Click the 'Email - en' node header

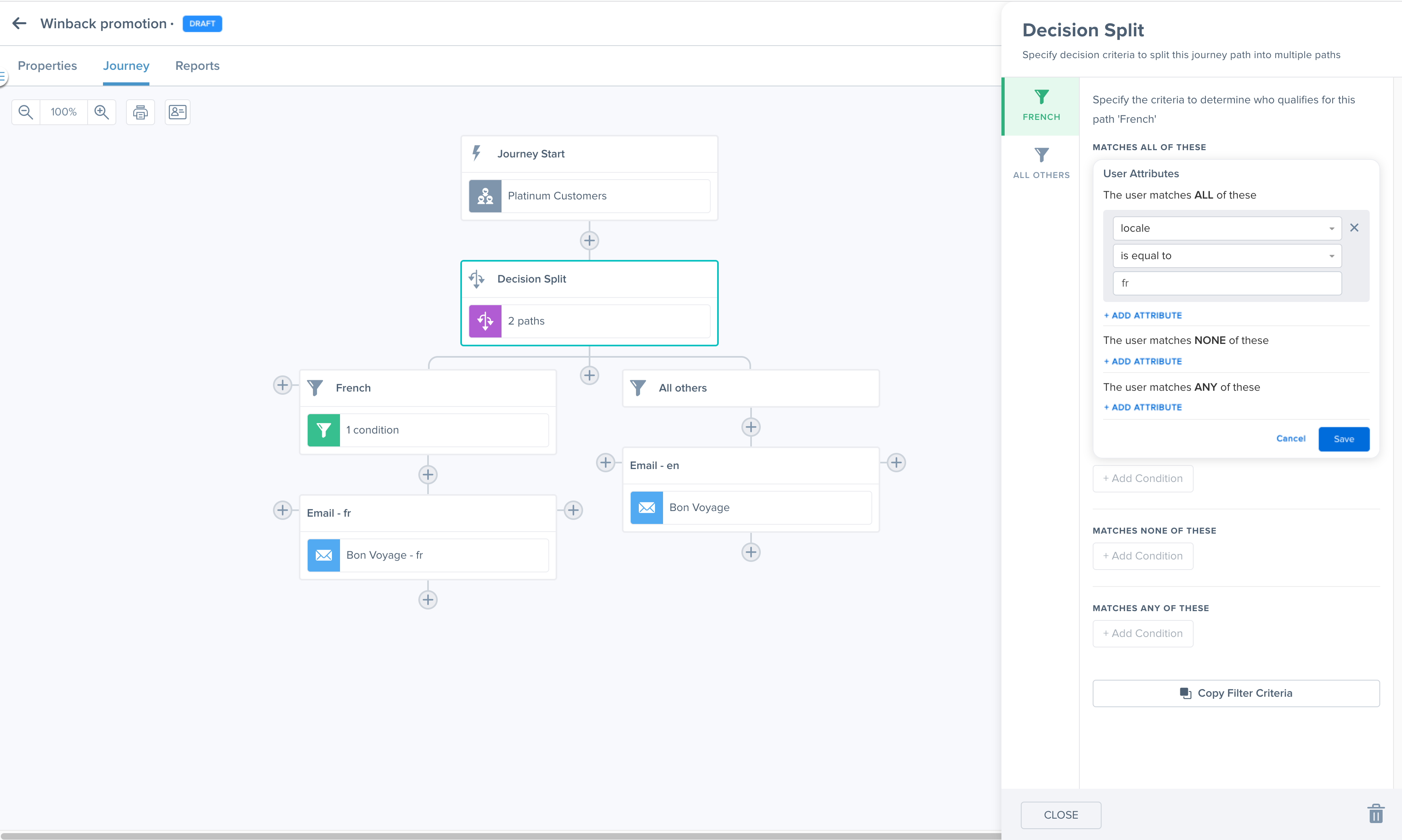751,466
